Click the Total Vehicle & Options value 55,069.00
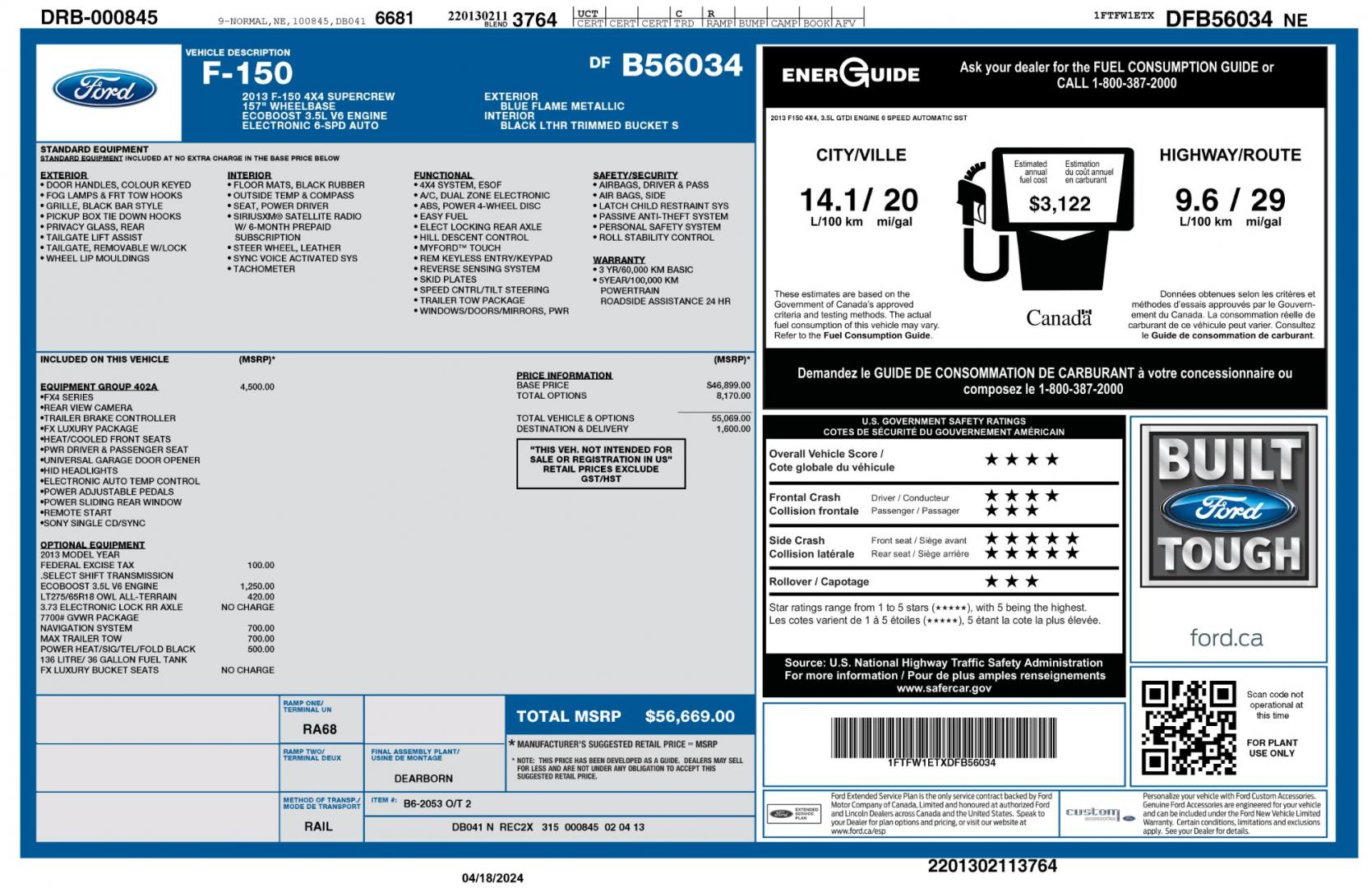 (731, 418)
